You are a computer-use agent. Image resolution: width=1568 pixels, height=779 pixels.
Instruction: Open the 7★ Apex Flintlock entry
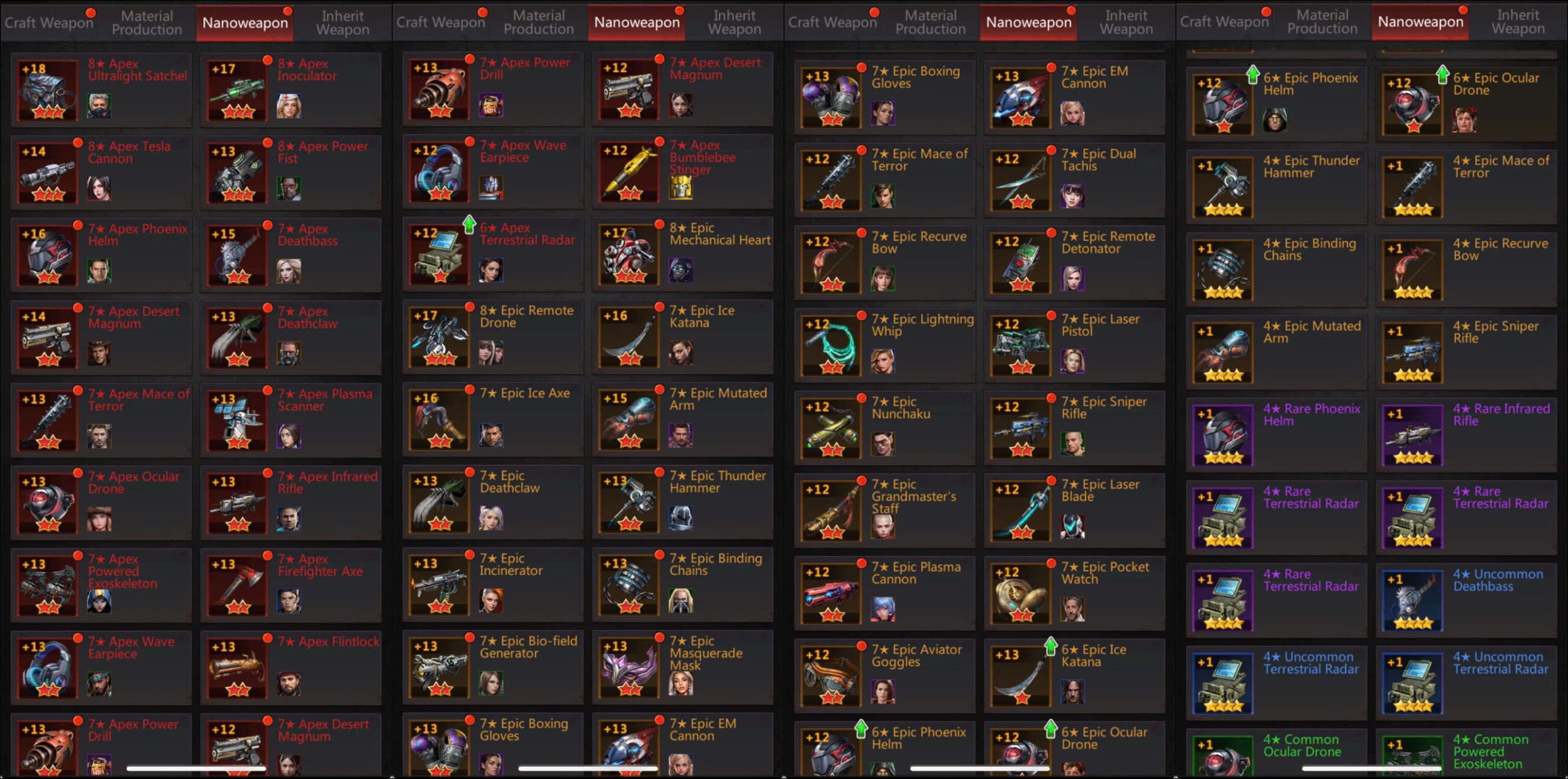point(291,668)
